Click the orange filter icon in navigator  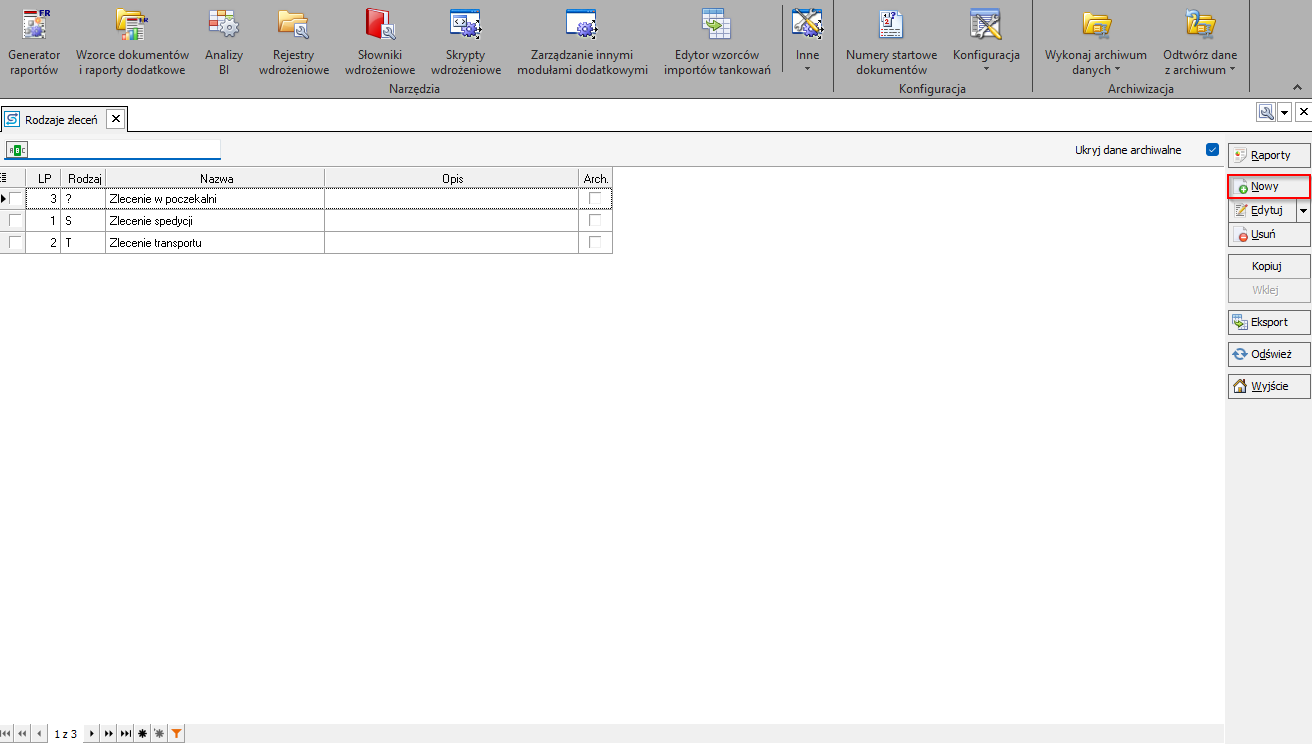[x=176, y=734]
